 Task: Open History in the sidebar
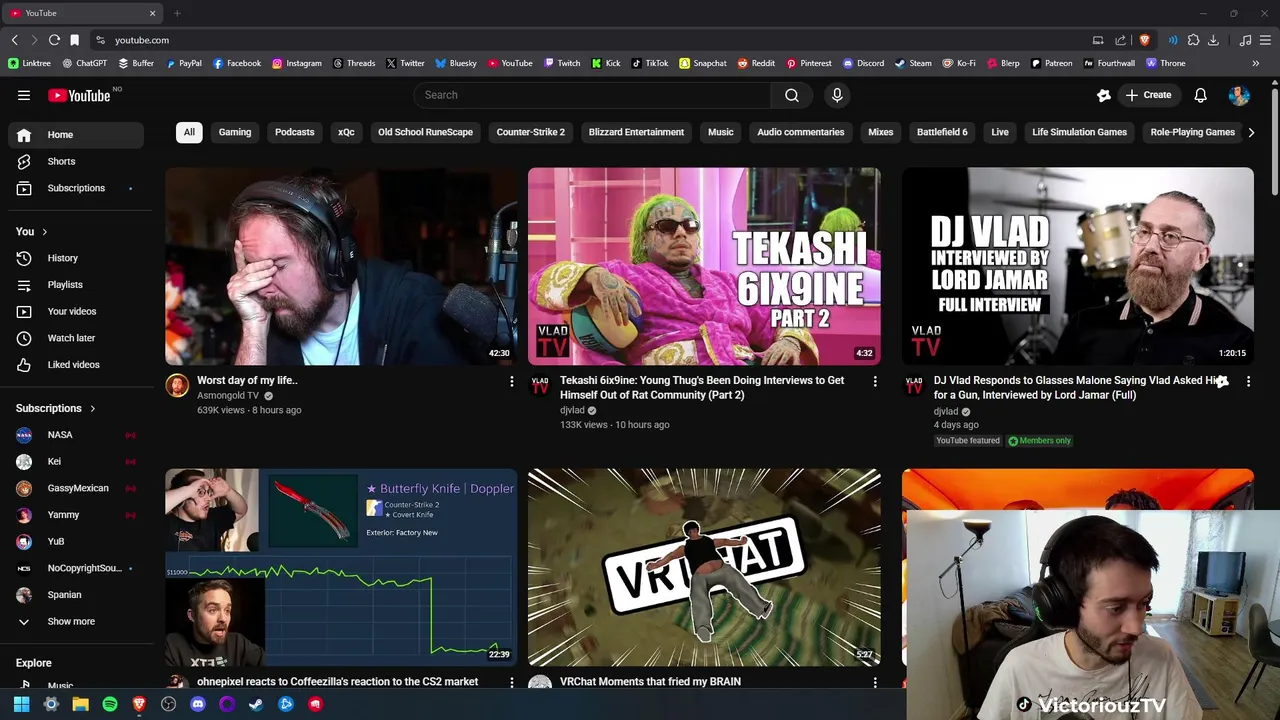point(75,258)
